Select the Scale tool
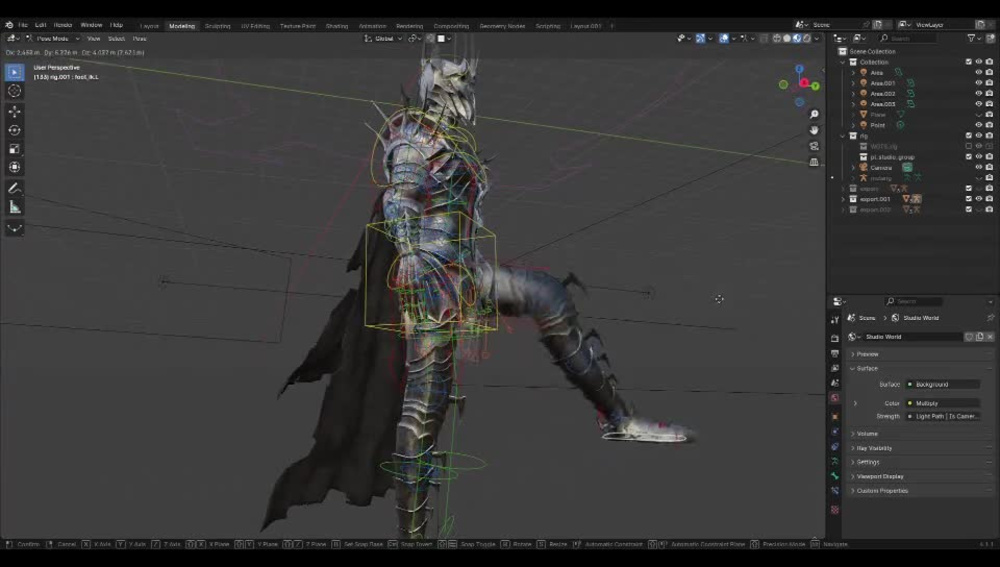Viewport: 1000px width, 567px height. (14, 149)
